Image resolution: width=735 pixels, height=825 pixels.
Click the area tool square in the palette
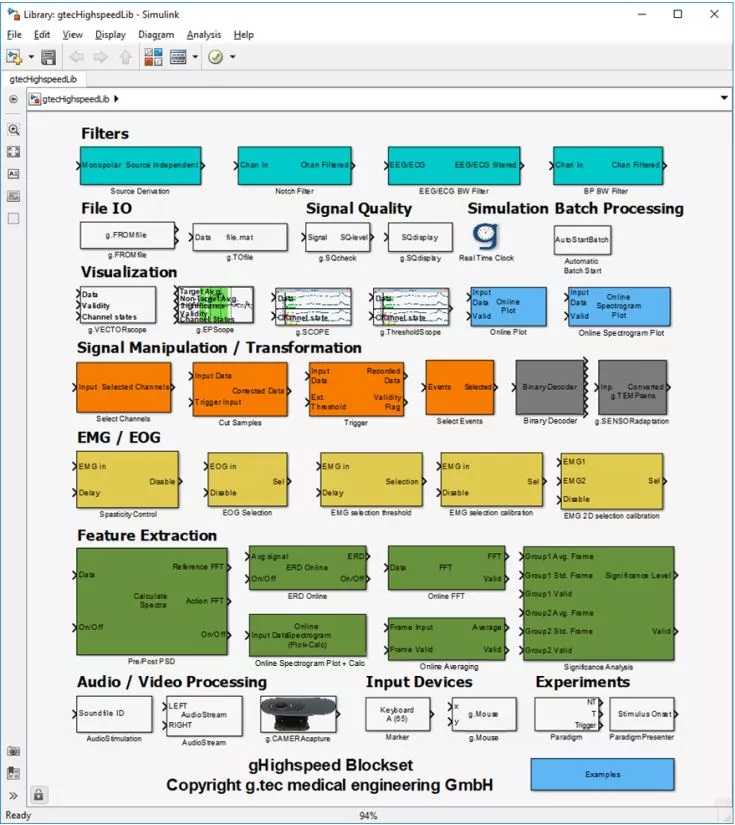pyautogui.click(x=13, y=218)
